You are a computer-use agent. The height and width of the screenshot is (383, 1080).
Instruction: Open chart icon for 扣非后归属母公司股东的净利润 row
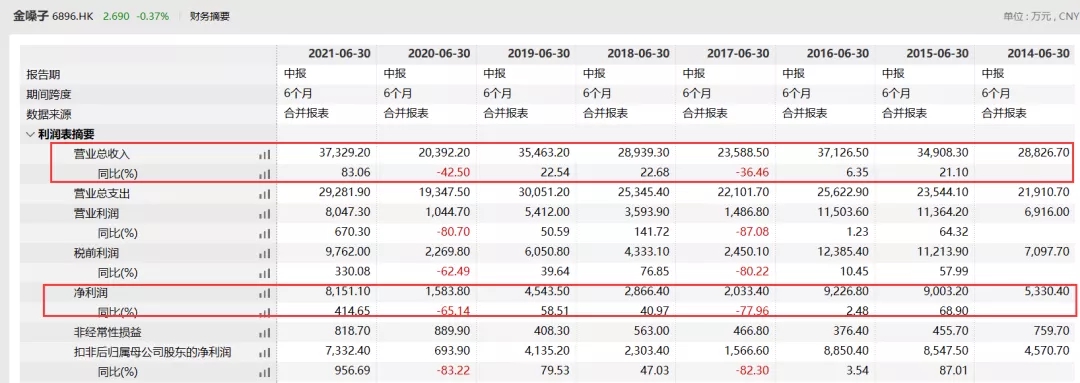tap(265, 353)
